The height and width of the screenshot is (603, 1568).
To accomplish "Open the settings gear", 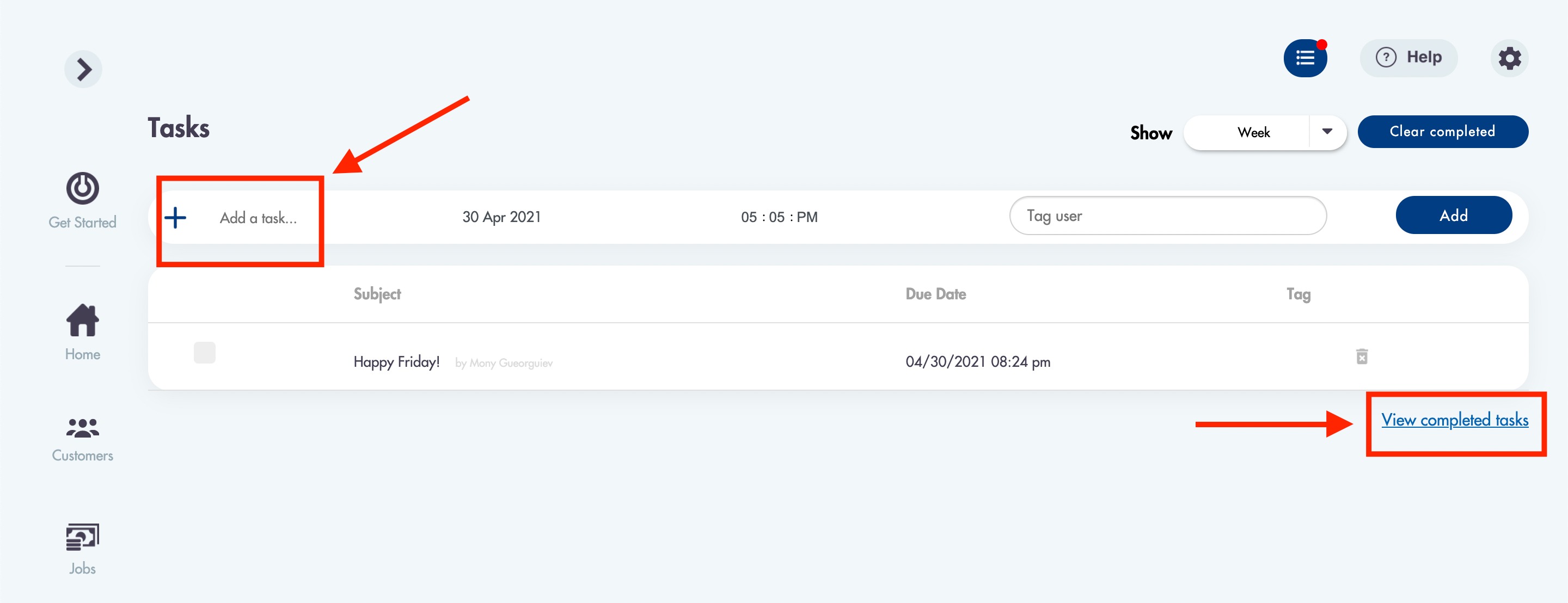I will 1509,58.
